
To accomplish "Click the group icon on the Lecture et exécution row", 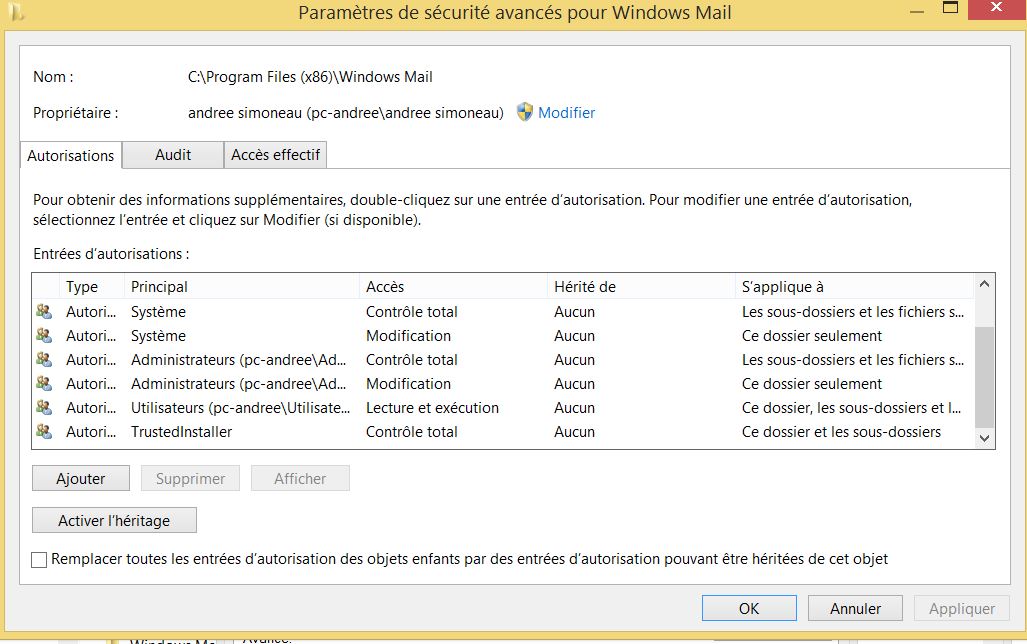I will coord(44,407).
